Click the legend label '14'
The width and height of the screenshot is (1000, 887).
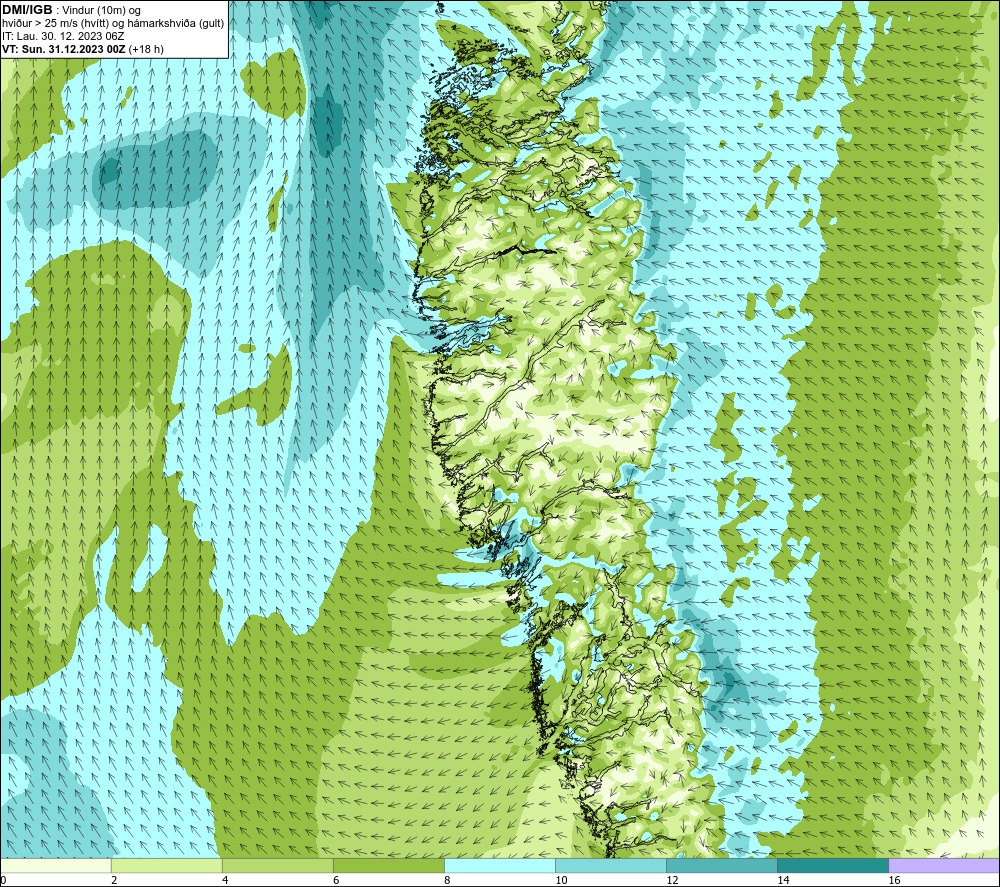coord(783,880)
